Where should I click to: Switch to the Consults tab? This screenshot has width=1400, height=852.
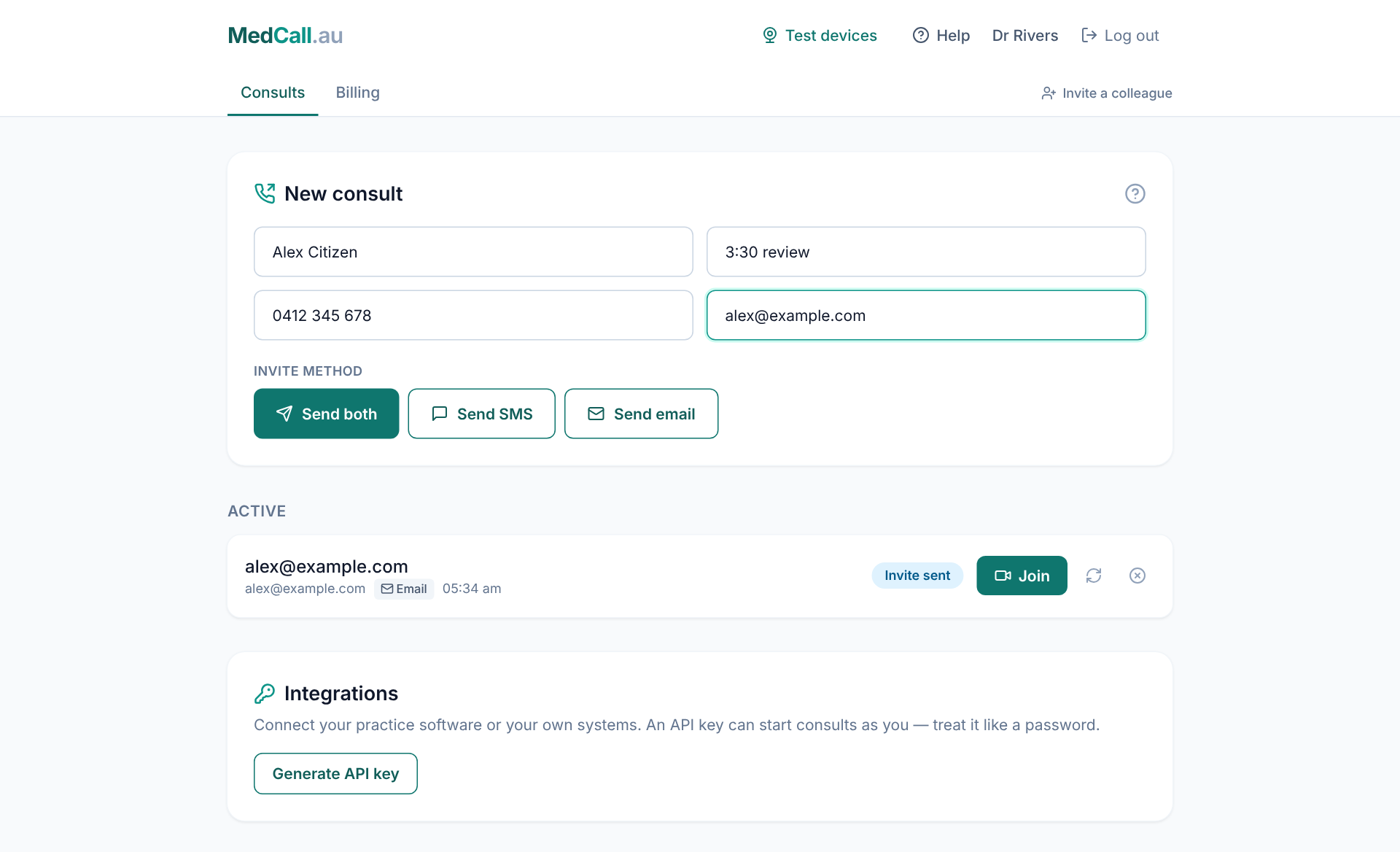[x=273, y=93]
